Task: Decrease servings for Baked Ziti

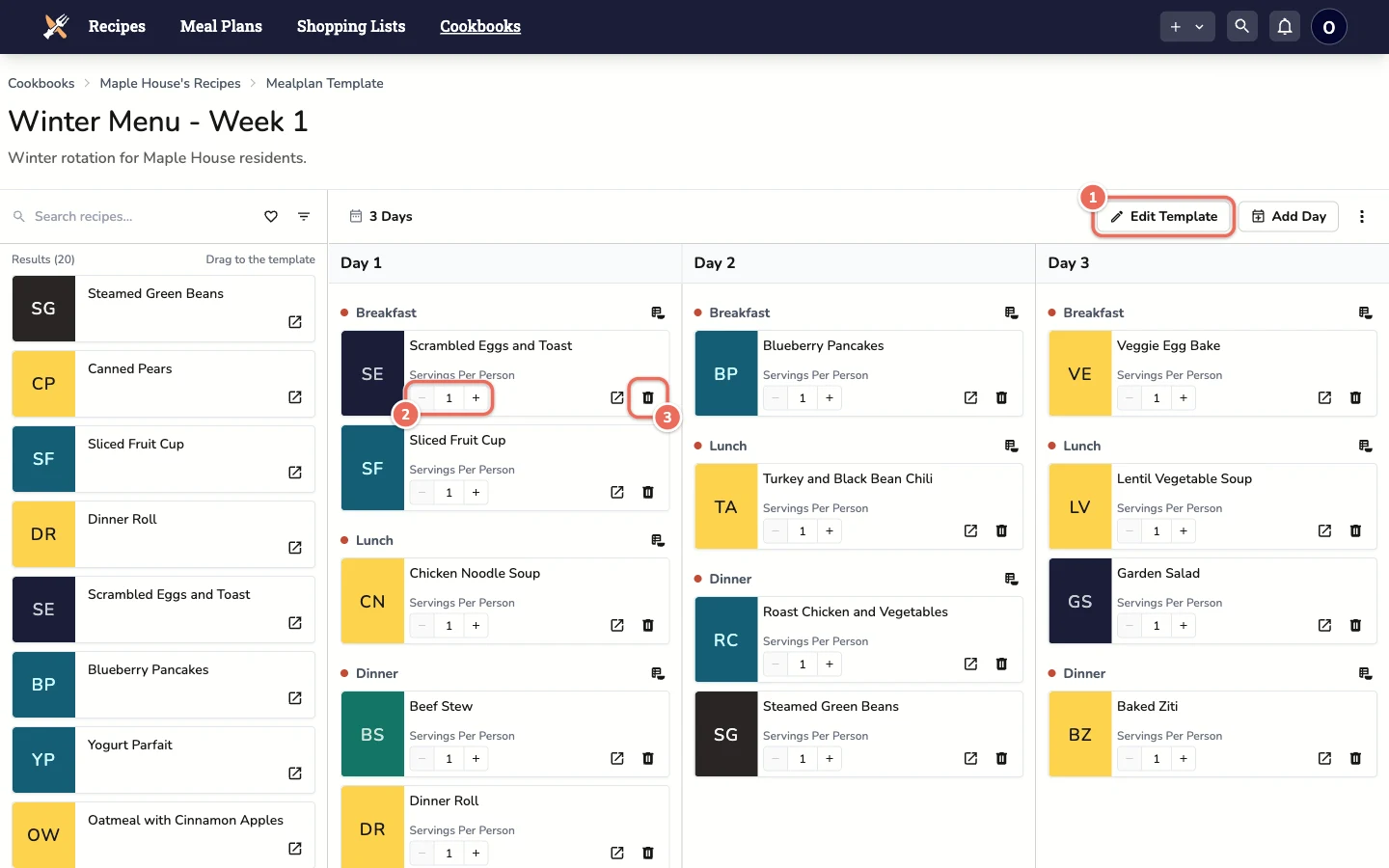Action: [1130, 759]
